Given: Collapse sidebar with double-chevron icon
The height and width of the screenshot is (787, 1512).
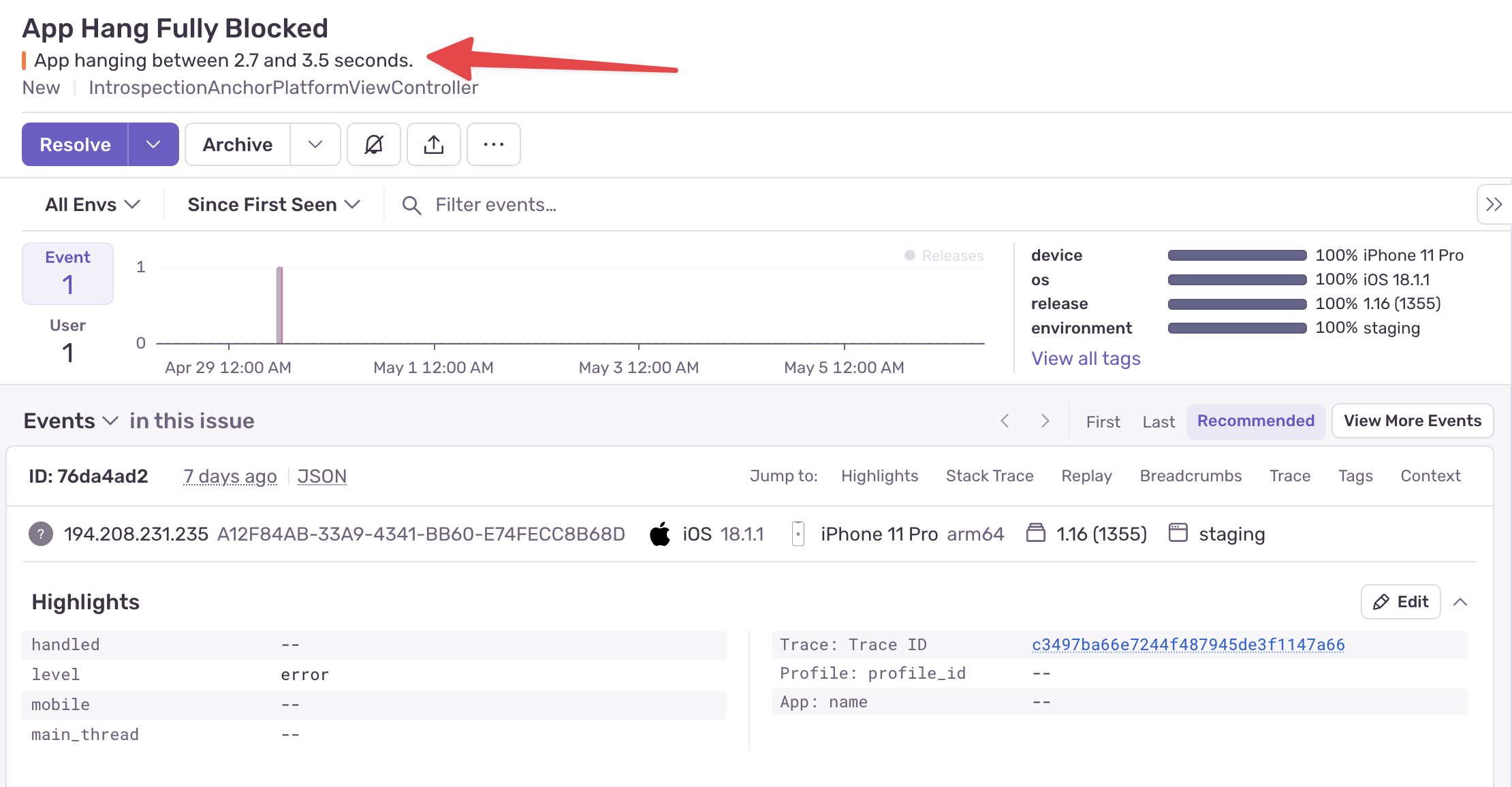Looking at the screenshot, I should click(x=1494, y=204).
